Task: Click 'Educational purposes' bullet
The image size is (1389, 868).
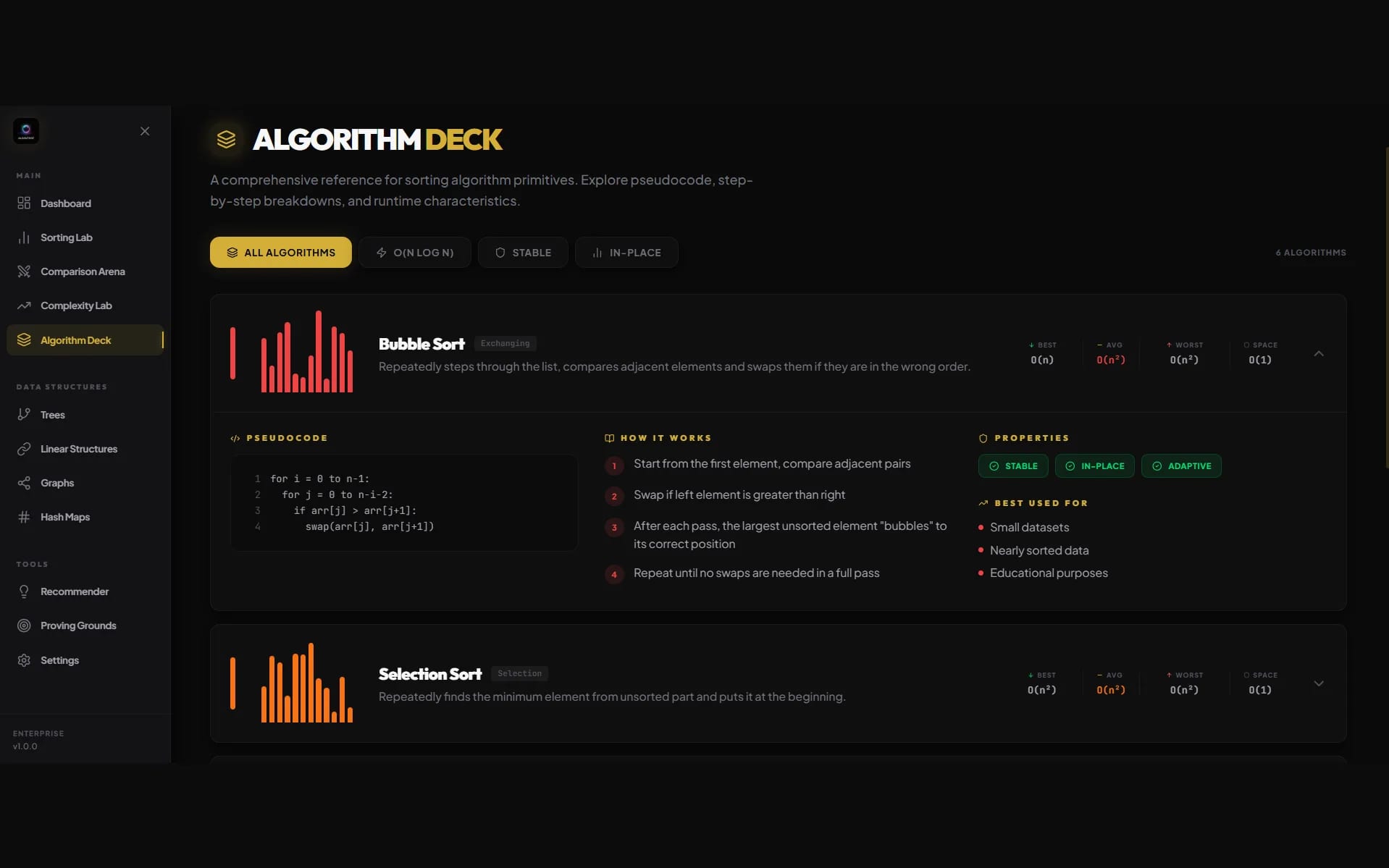Action: click(x=1049, y=573)
